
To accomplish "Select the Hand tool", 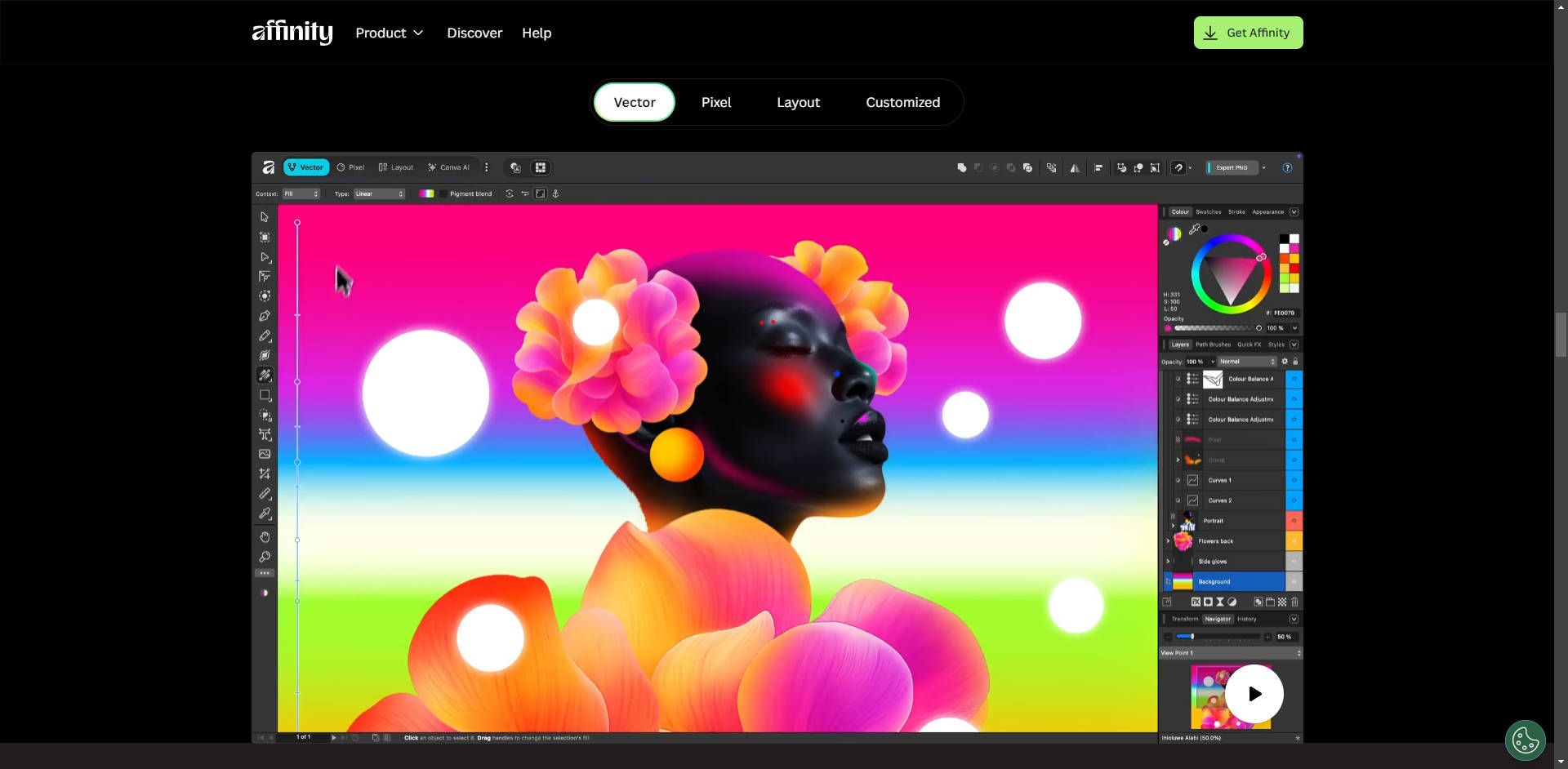I will [265, 537].
